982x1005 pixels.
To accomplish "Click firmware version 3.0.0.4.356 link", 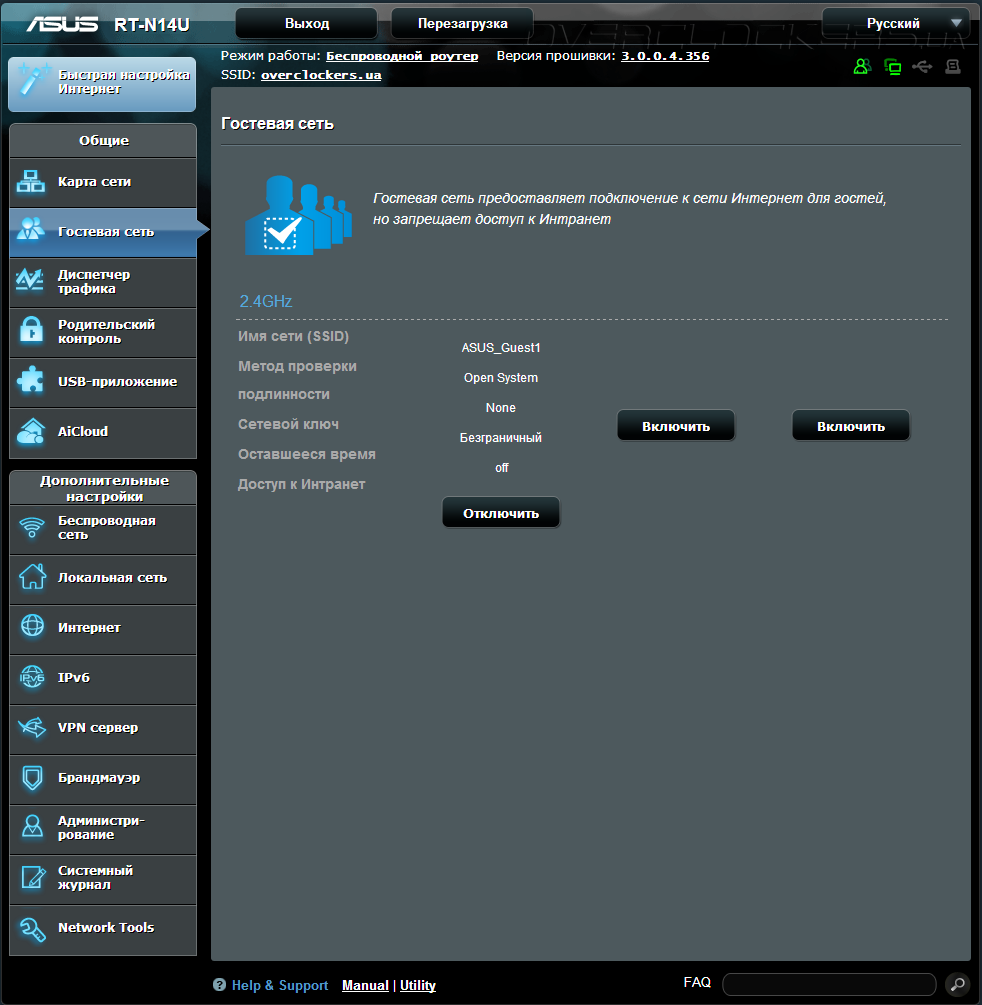I will click(x=665, y=56).
